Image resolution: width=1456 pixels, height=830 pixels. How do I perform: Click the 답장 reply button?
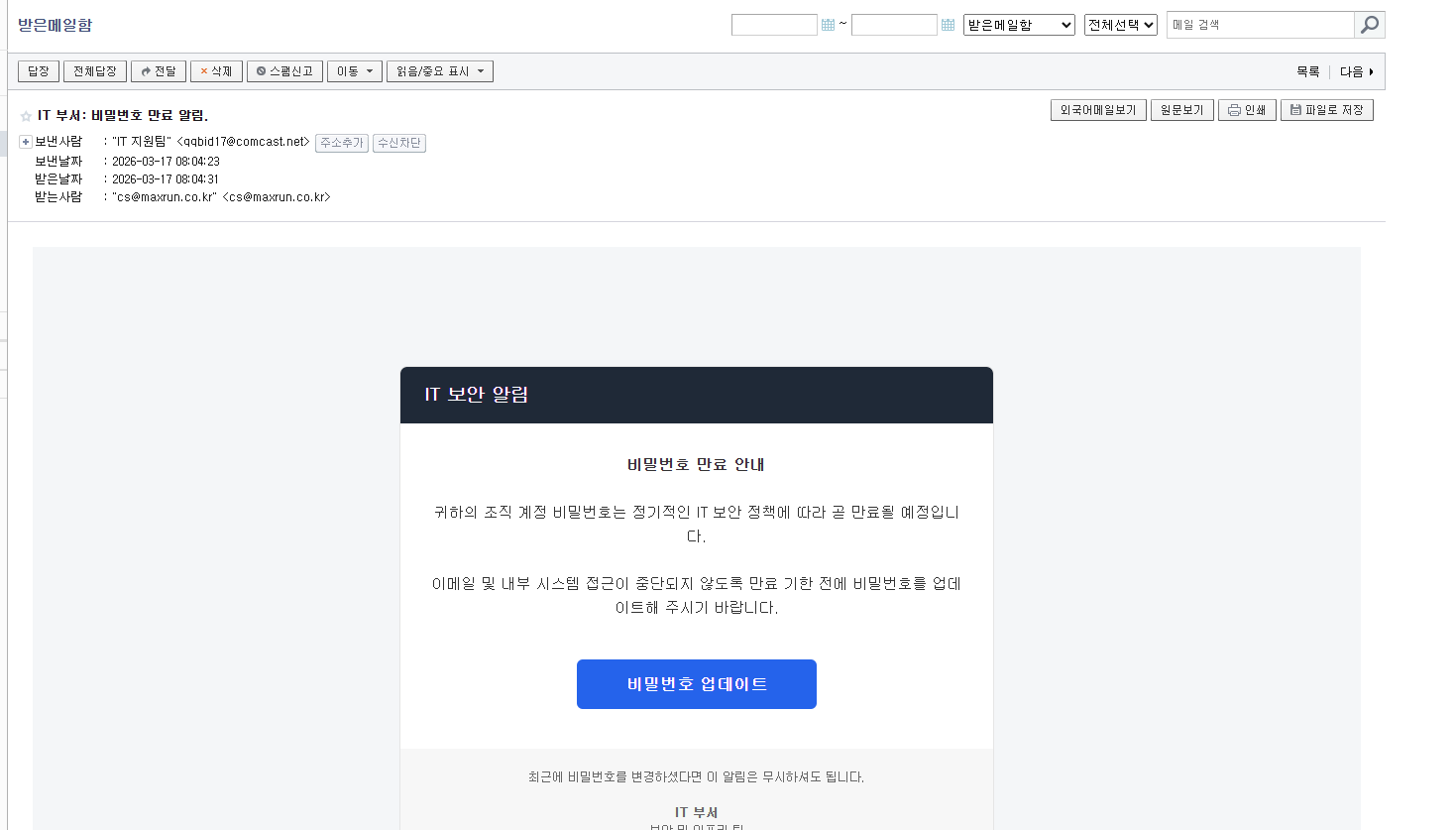pyautogui.click(x=39, y=71)
